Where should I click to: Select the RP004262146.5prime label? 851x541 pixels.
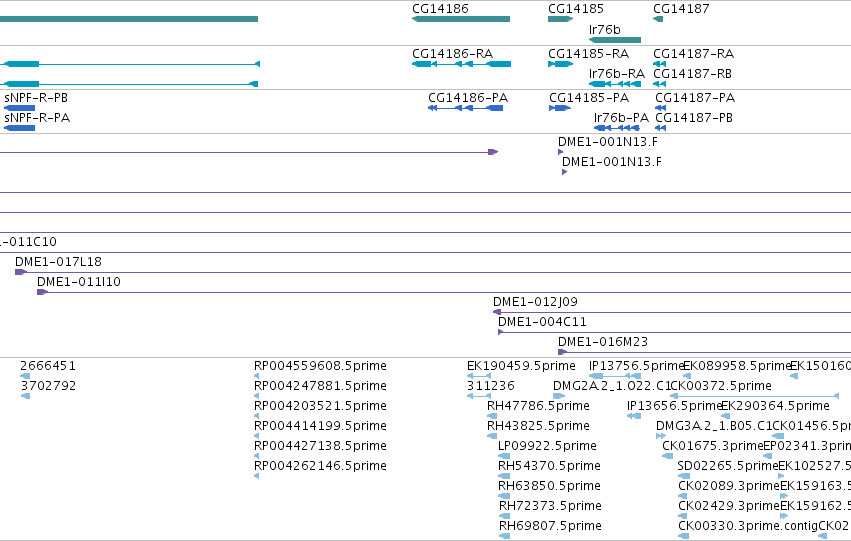tap(320, 466)
